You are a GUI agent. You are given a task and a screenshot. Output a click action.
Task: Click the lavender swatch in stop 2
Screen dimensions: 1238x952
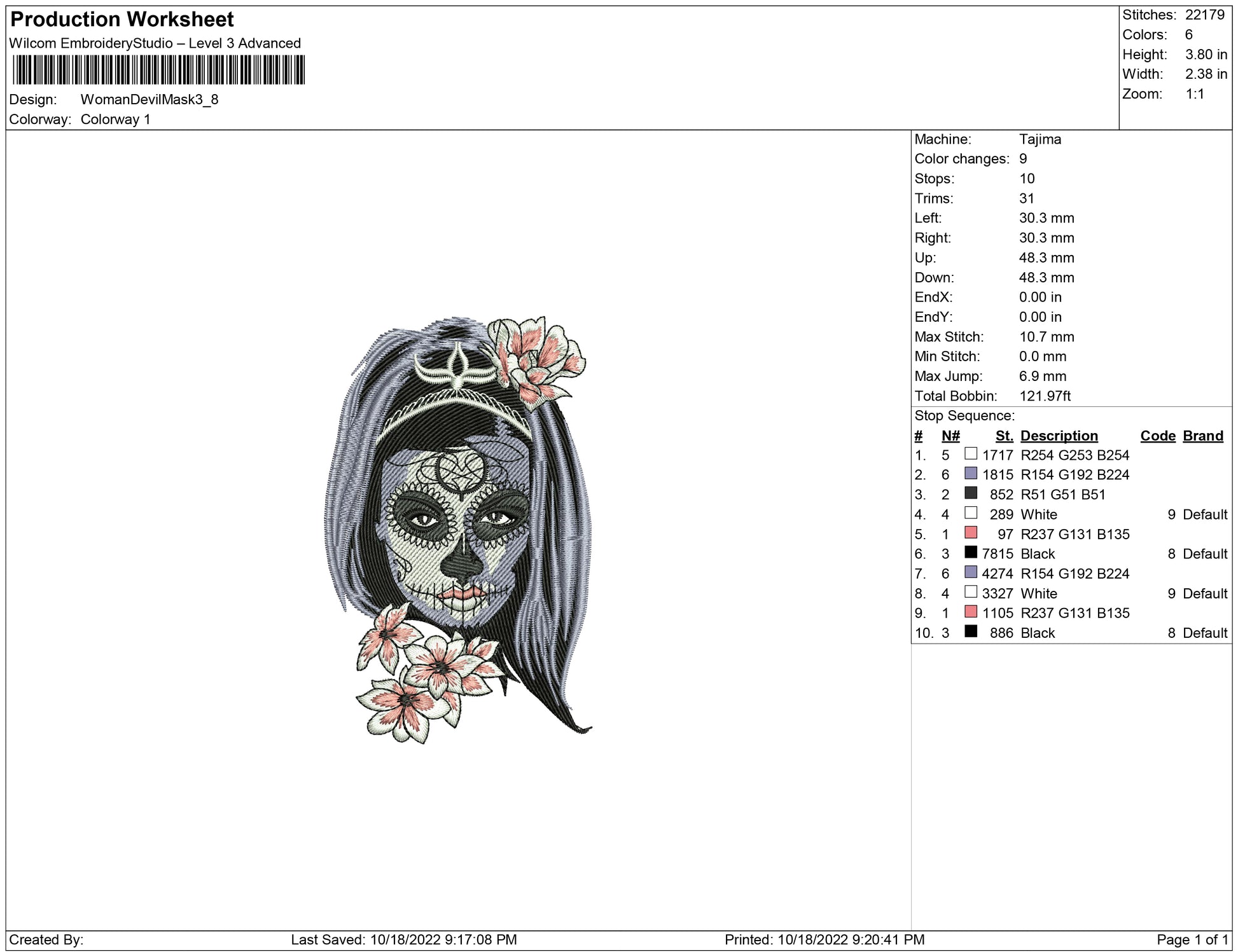pos(970,473)
